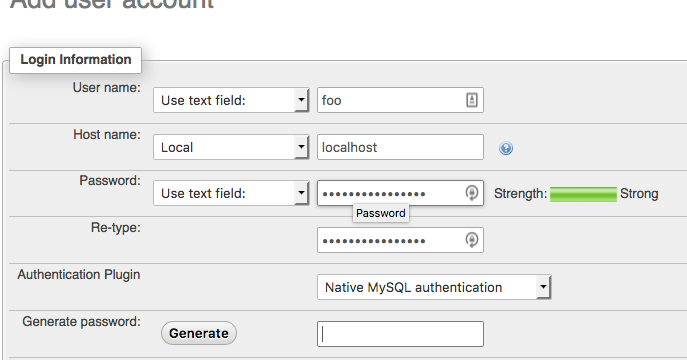
Task: Select the empty generated password text box
Action: pos(400,334)
